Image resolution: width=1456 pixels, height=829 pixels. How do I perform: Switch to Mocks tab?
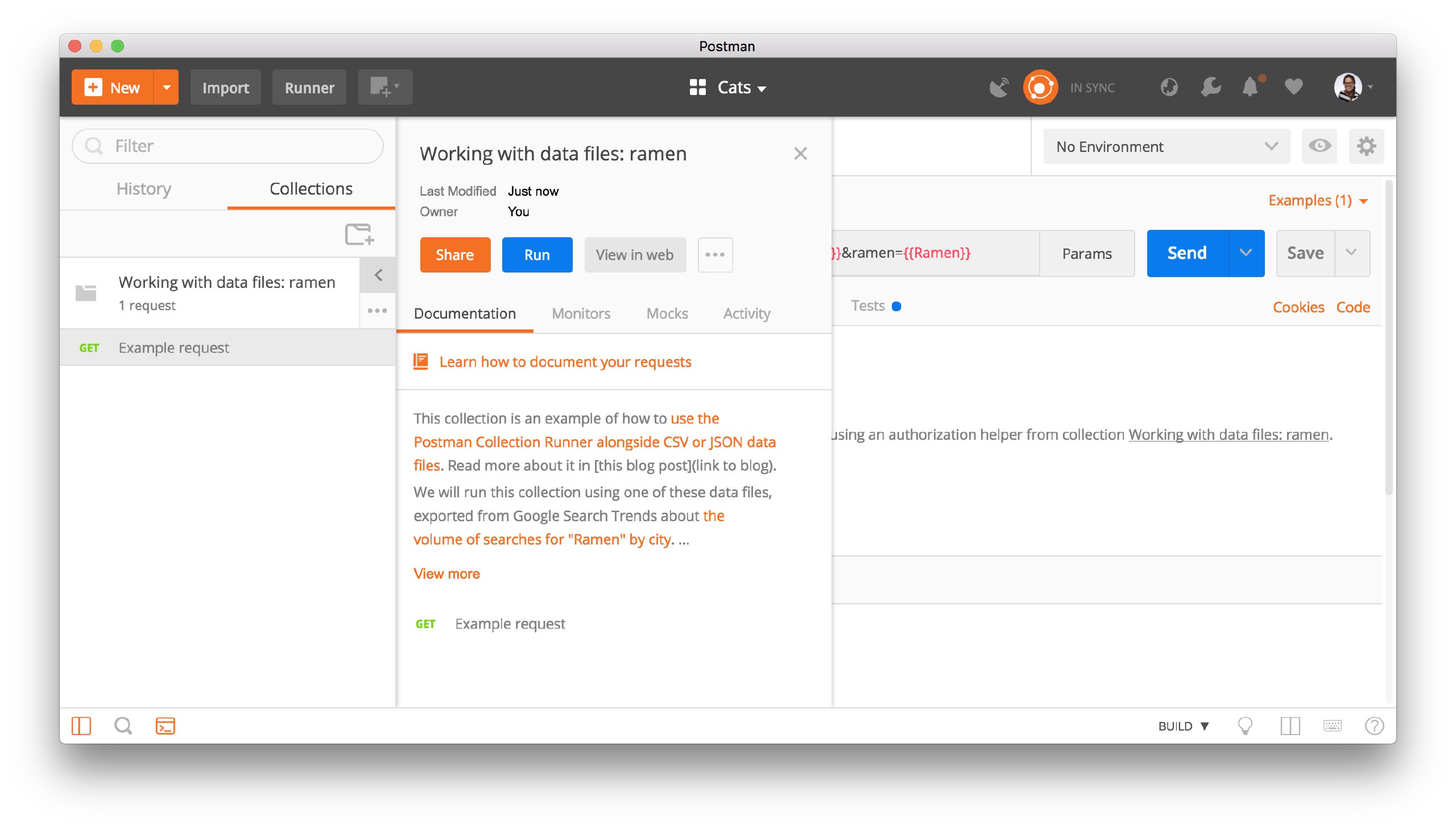pyautogui.click(x=667, y=313)
